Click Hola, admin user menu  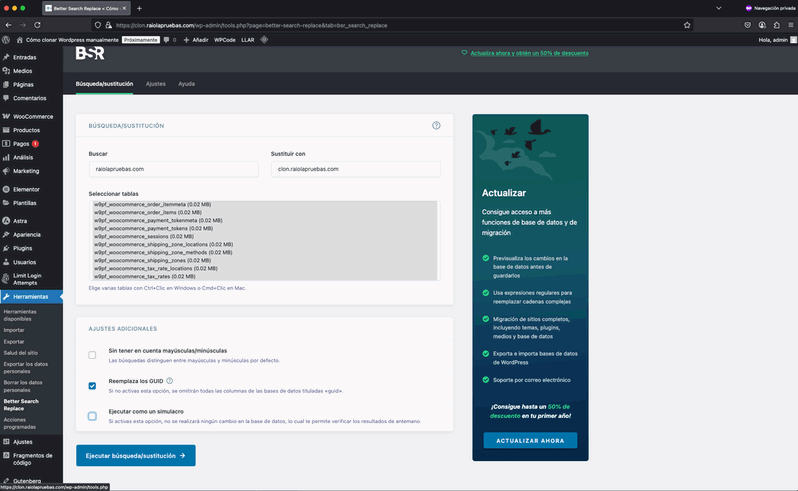click(777, 40)
